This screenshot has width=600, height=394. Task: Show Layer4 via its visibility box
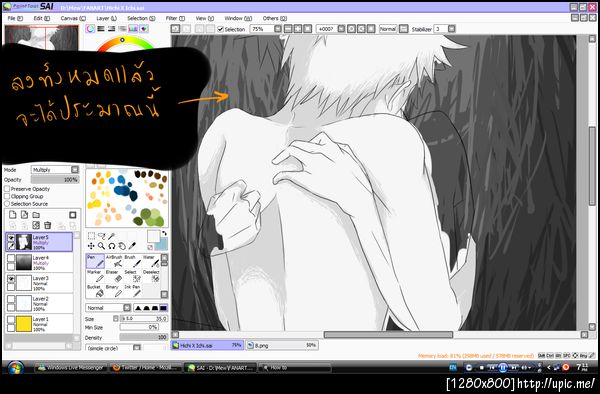11,259
